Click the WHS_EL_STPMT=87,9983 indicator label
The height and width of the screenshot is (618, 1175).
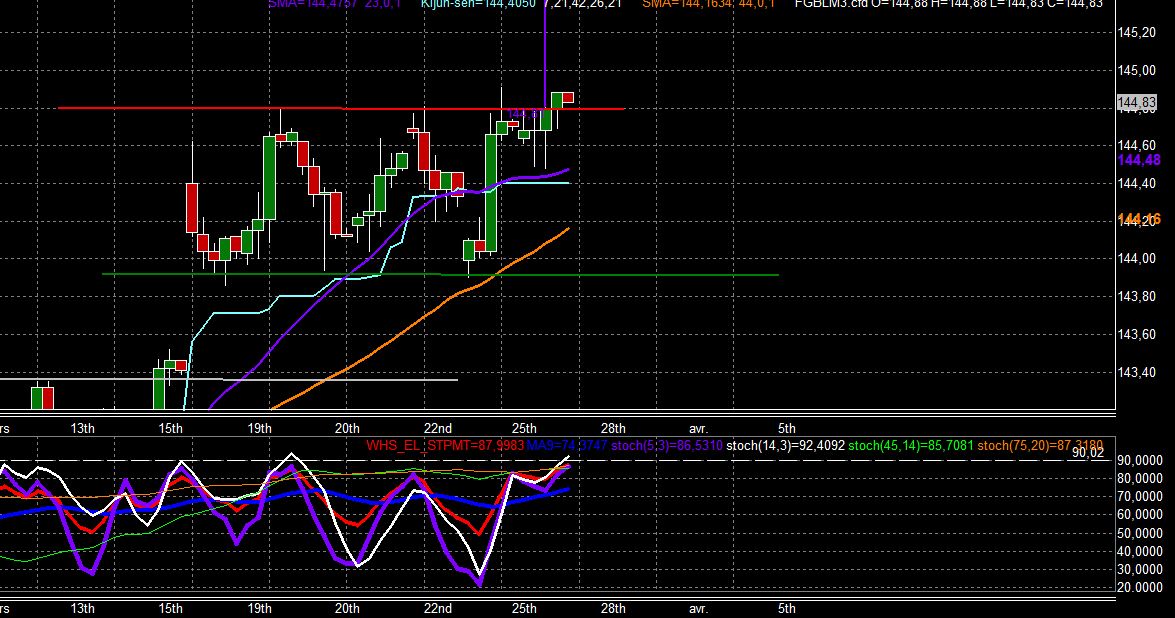click(x=445, y=446)
